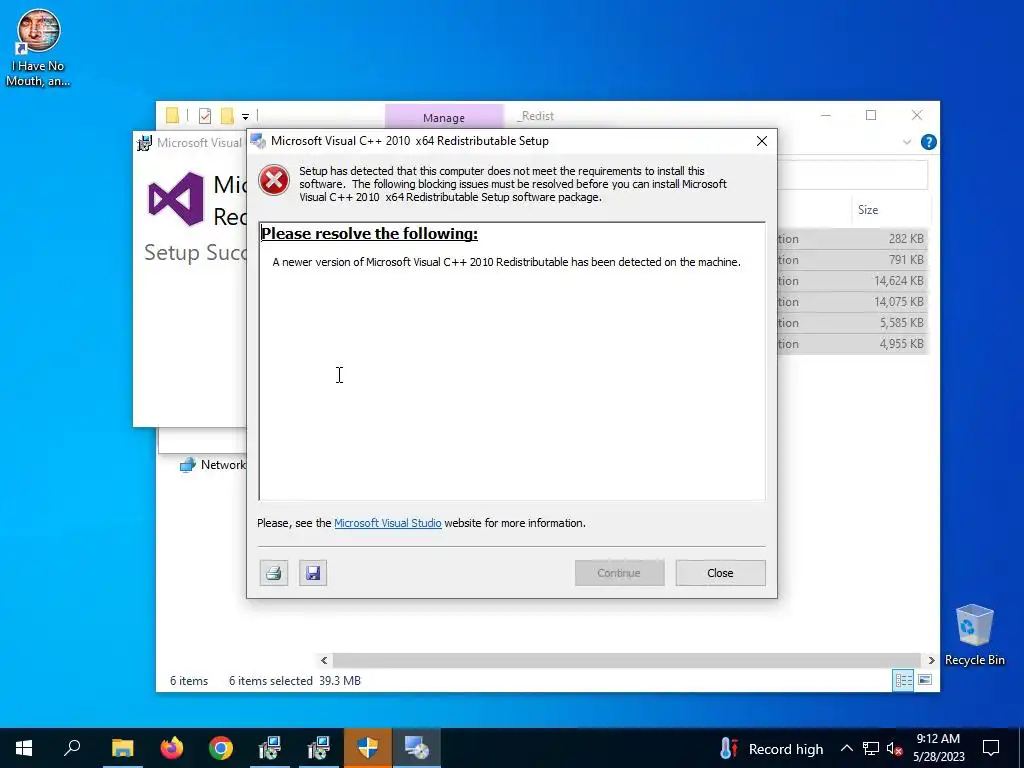The height and width of the screenshot is (768, 1024).
Task: Select the file row sized 14,624 KB
Action: [852, 281]
